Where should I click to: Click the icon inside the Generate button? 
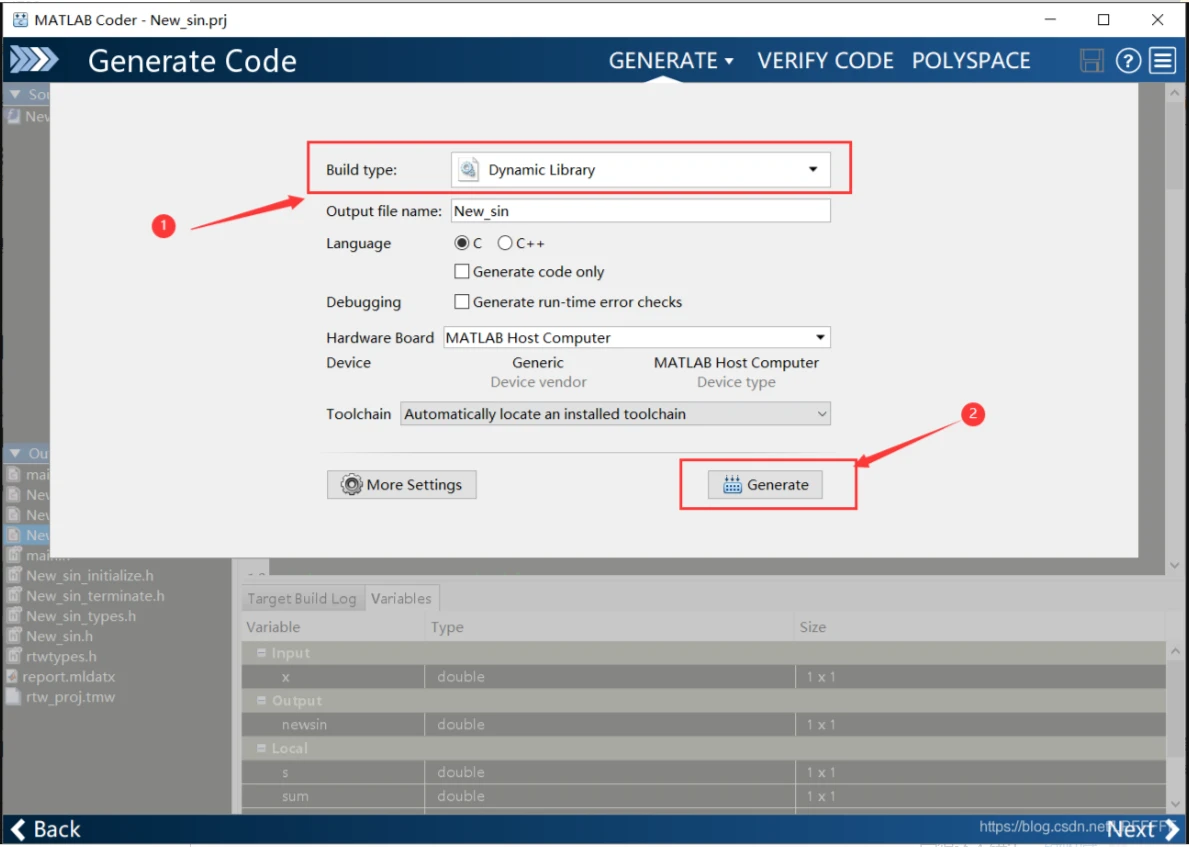[732, 485]
